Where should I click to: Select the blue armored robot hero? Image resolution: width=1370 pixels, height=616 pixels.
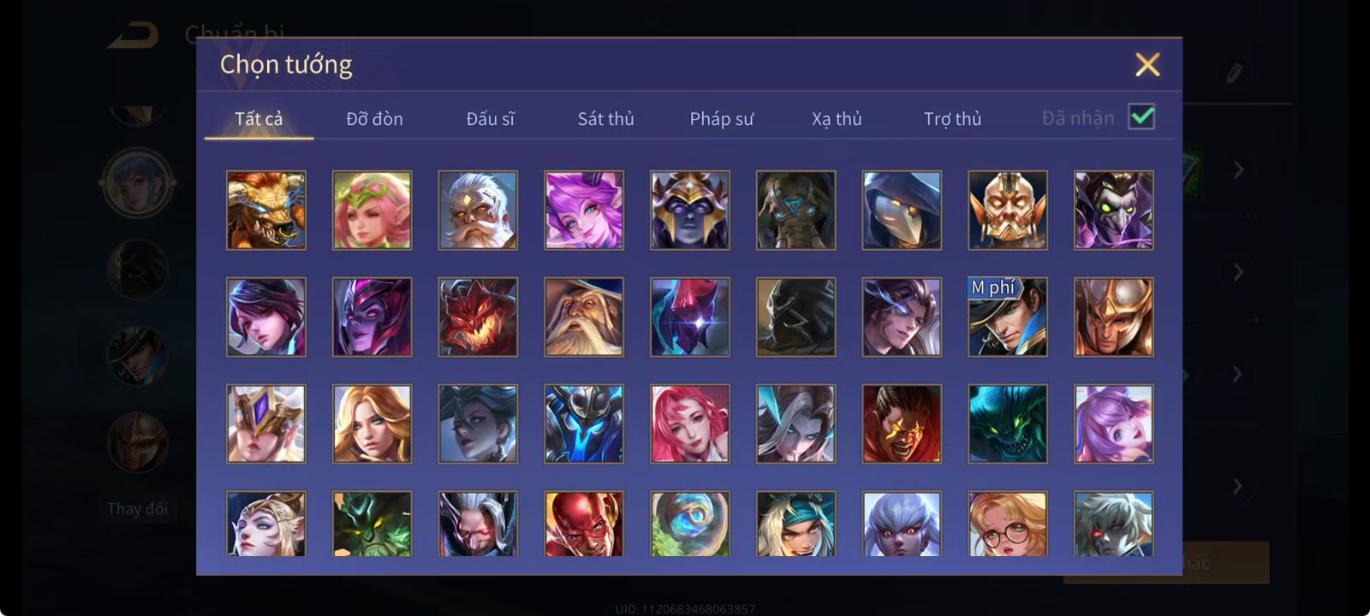(x=584, y=424)
